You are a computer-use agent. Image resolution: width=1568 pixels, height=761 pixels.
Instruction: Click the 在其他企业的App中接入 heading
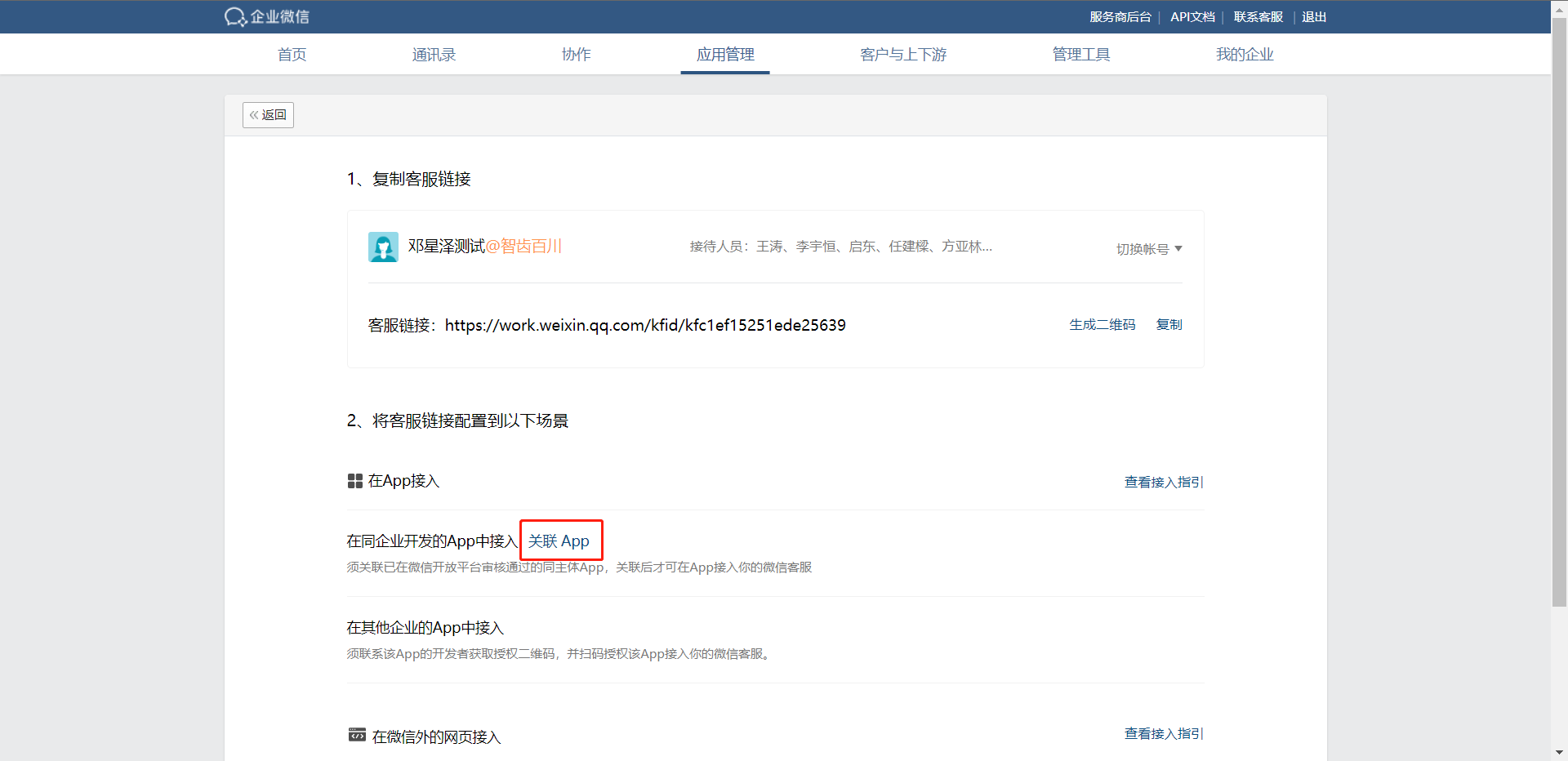425,628
